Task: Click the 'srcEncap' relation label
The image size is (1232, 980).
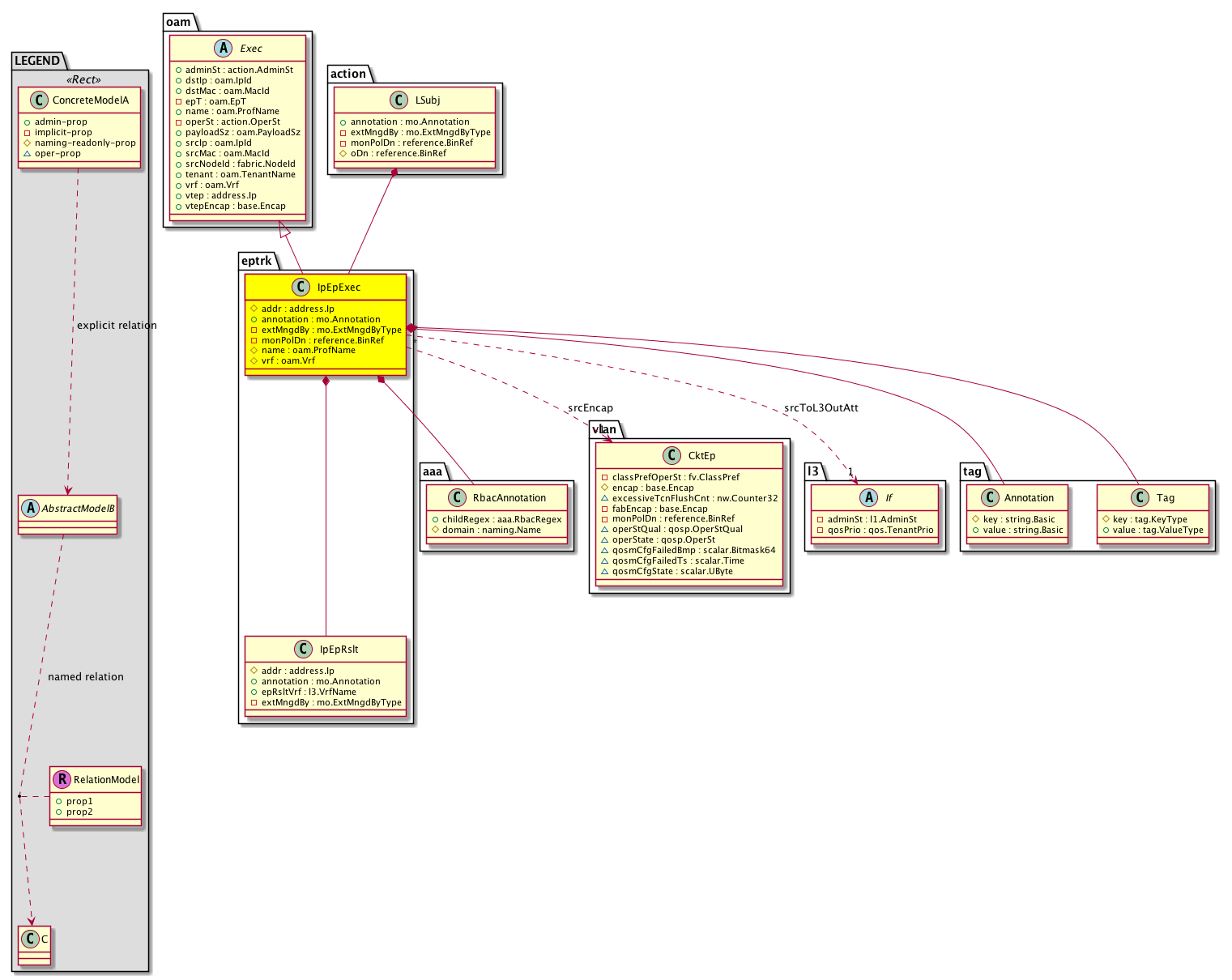Action: [x=590, y=407]
